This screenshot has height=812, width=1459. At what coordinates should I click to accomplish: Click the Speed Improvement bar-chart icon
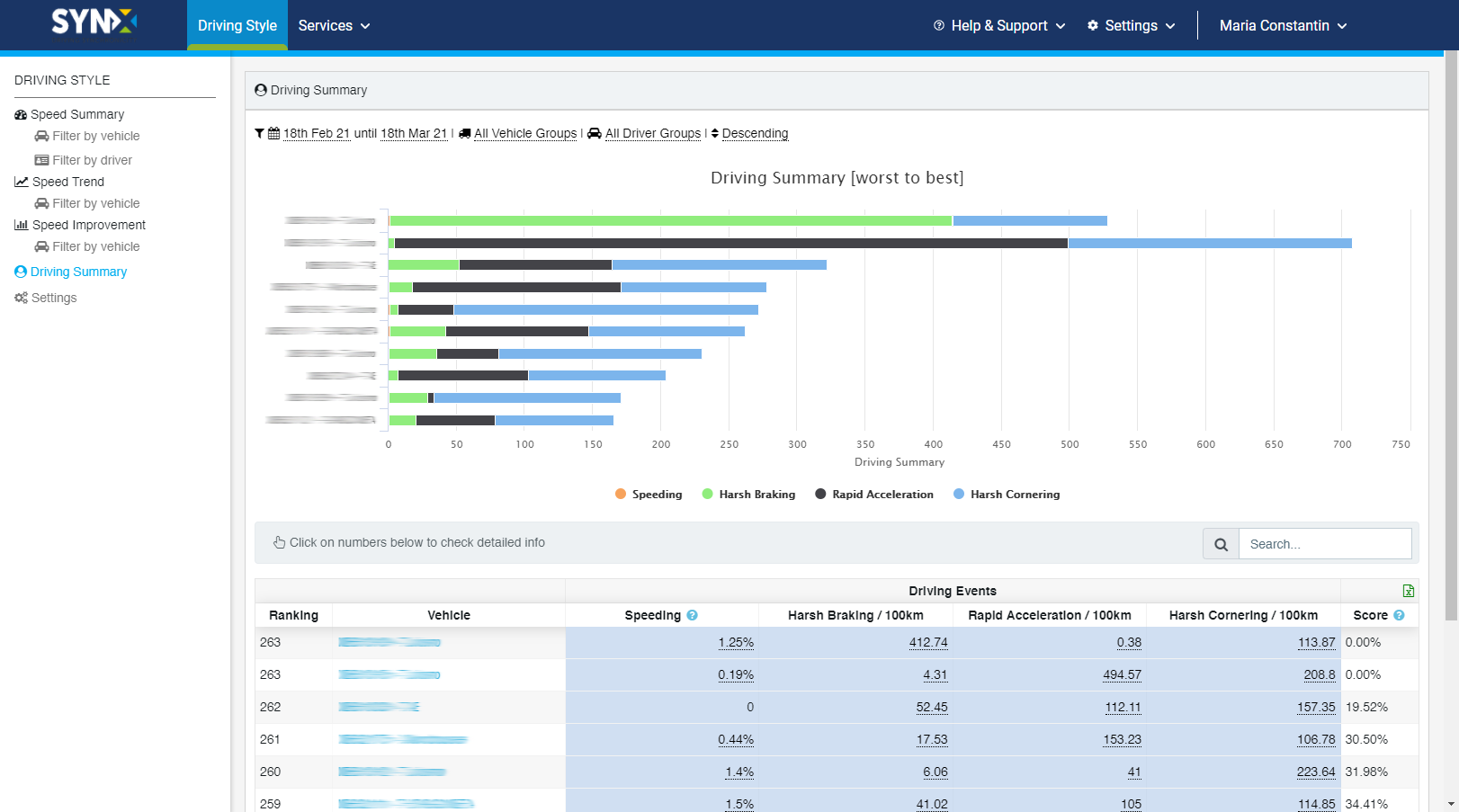[21, 225]
